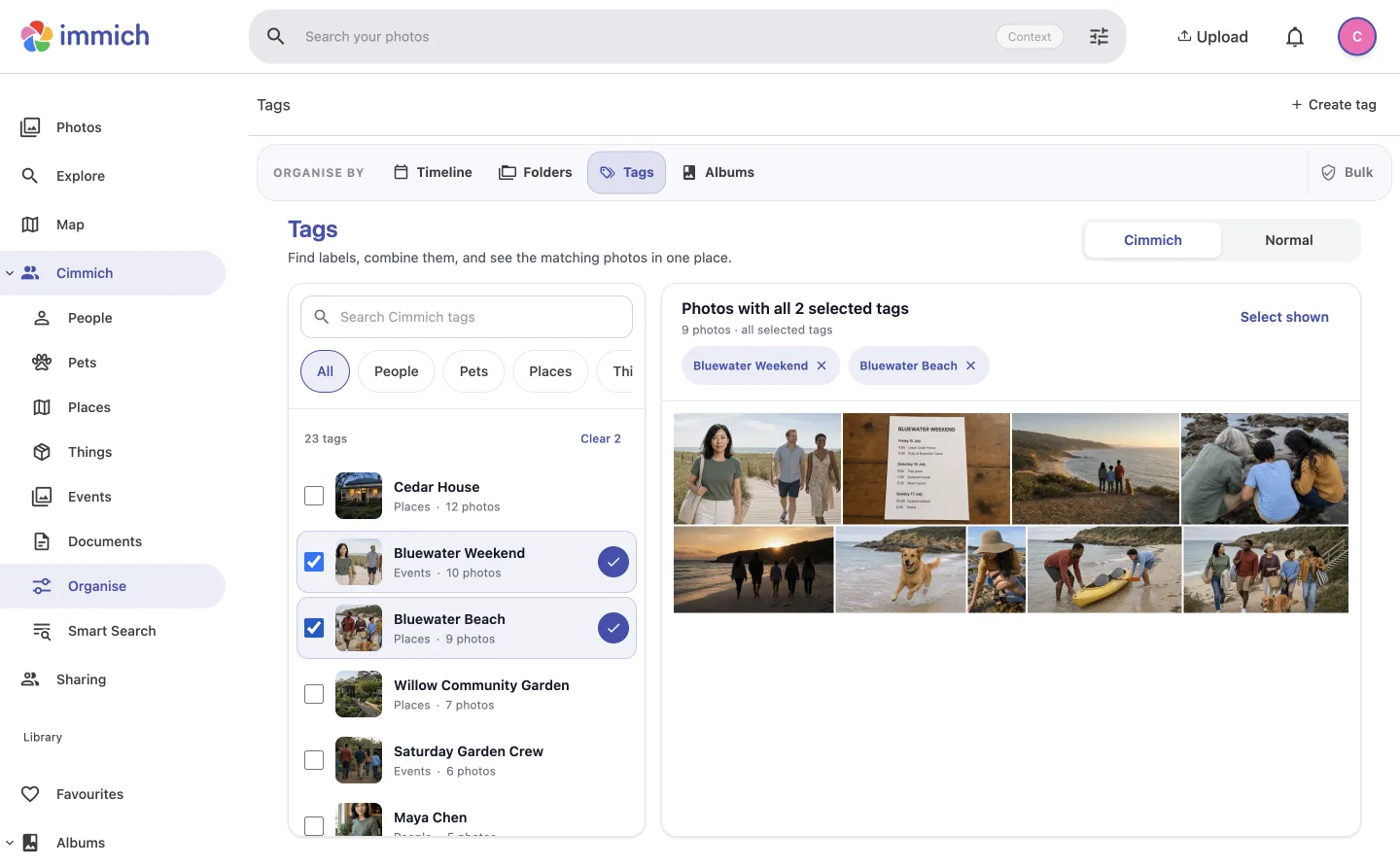Click the Map sidebar icon
This screenshot has width=1400, height=868.
30,225
